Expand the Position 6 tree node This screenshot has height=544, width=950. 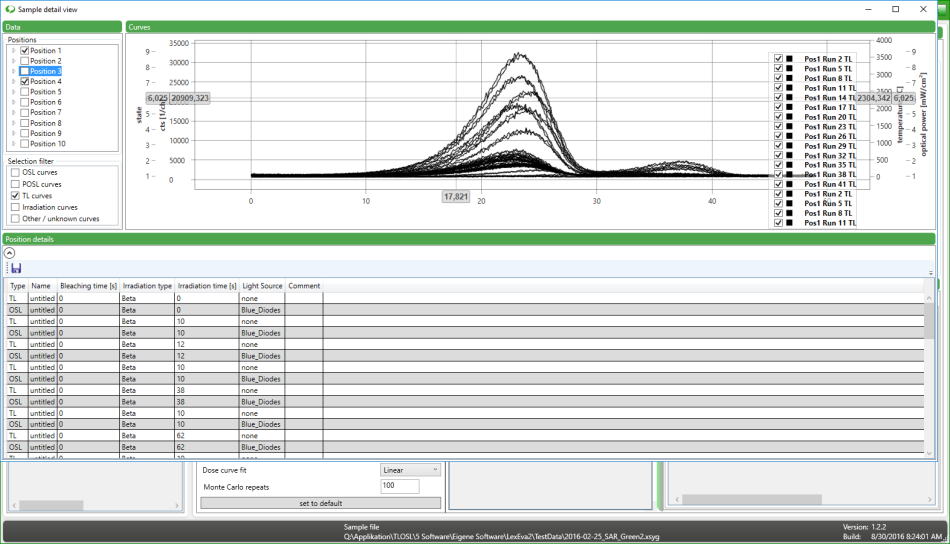click(13, 102)
